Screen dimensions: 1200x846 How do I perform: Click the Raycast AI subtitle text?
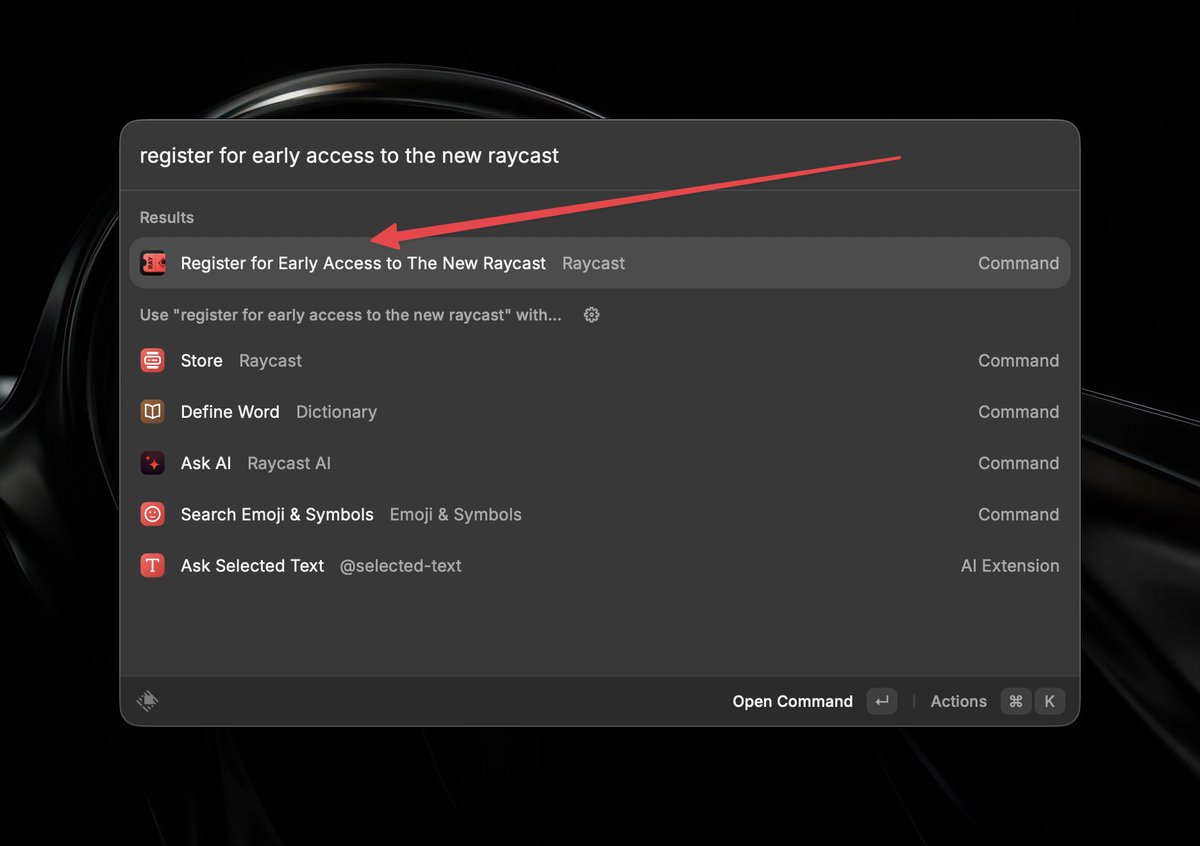[289, 463]
